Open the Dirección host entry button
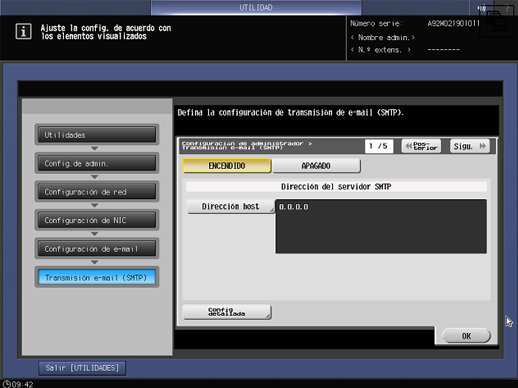Image resolution: width=518 pixels, height=388 pixels. point(230,207)
